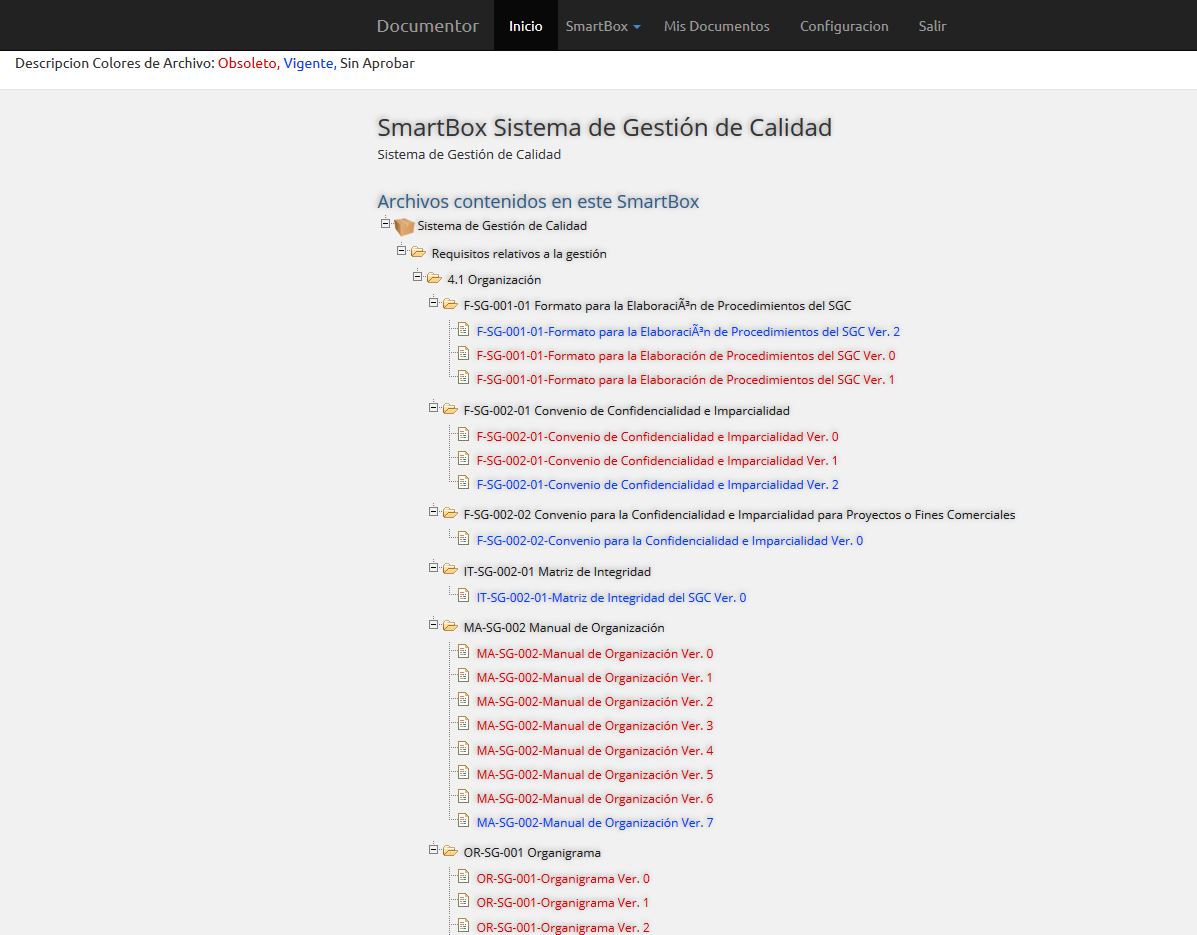Select the 4.1 Organización folder label
Viewport: 1197px width, 935px height.
[494, 279]
